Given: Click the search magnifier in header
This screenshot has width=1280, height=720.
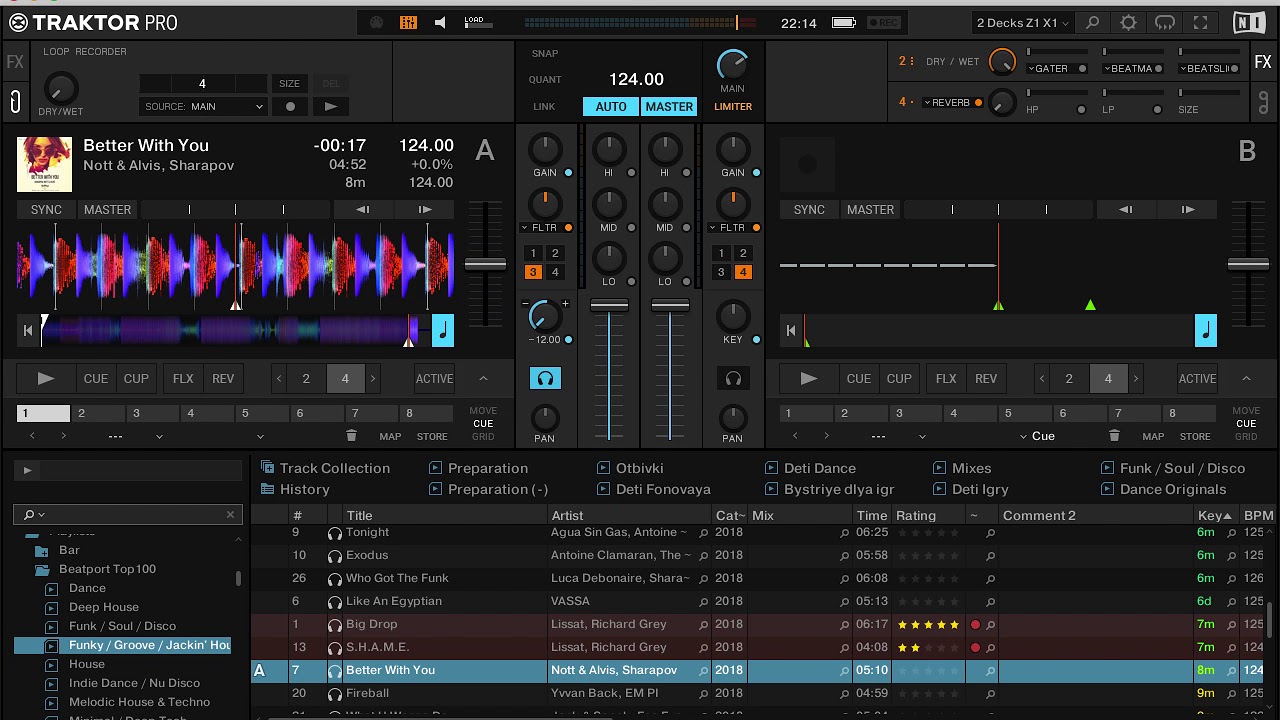Looking at the screenshot, I should [1092, 23].
